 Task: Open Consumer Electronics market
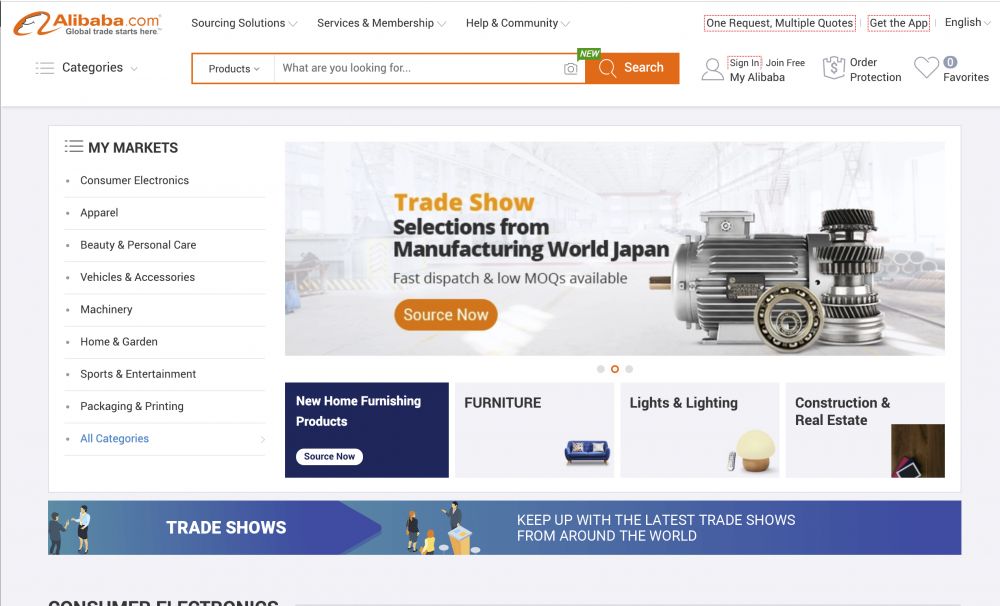point(135,181)
